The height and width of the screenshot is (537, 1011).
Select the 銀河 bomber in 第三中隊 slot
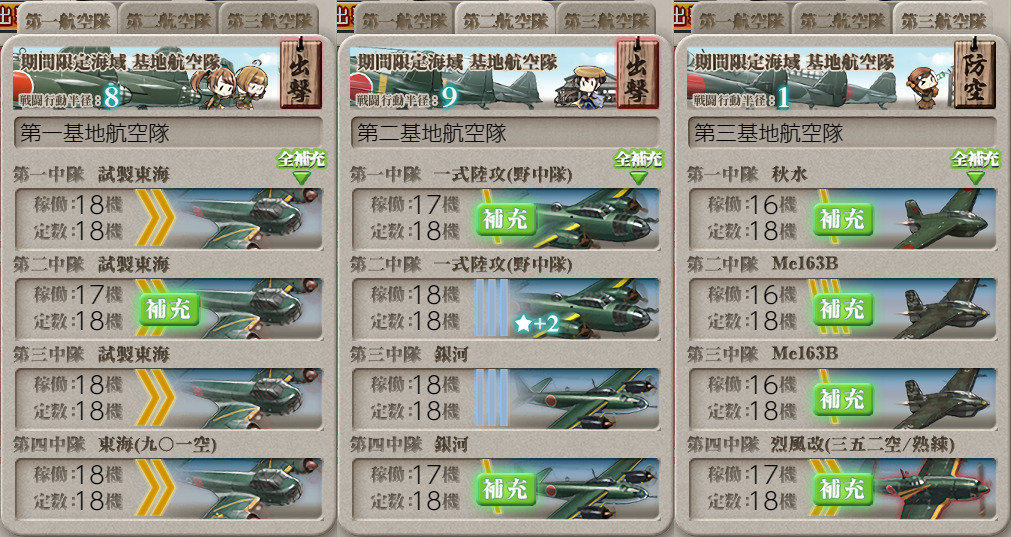tap(585, 398)
